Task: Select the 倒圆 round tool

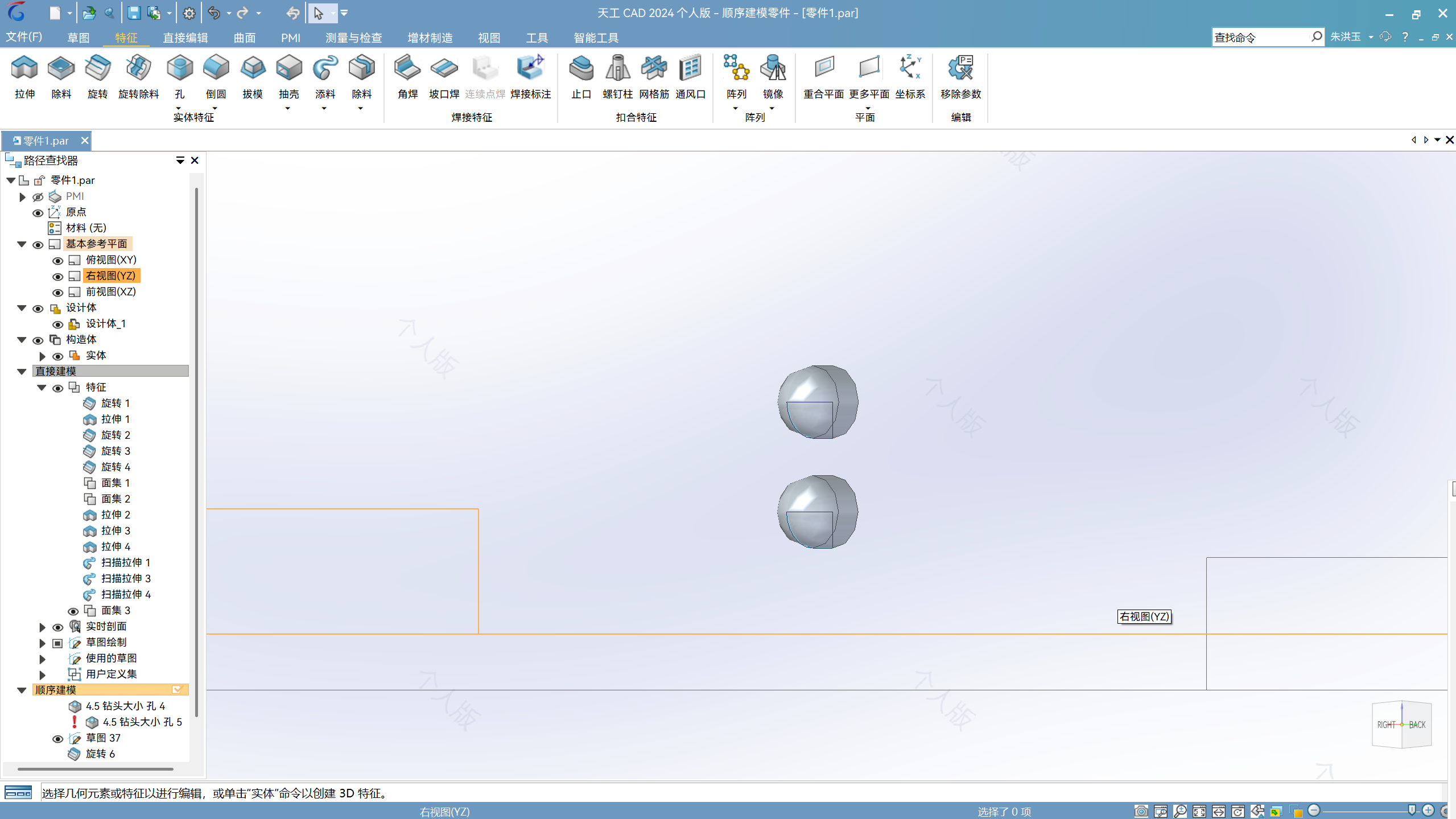Action: tap(216, 77)
